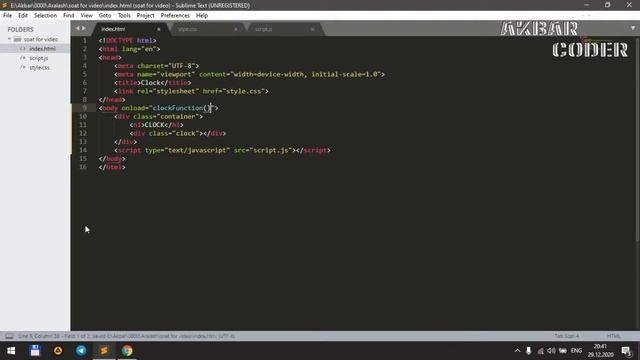Click the Sublime Text logo in title bar
Viewport: 640px width, 360px height.
(4, 5)
